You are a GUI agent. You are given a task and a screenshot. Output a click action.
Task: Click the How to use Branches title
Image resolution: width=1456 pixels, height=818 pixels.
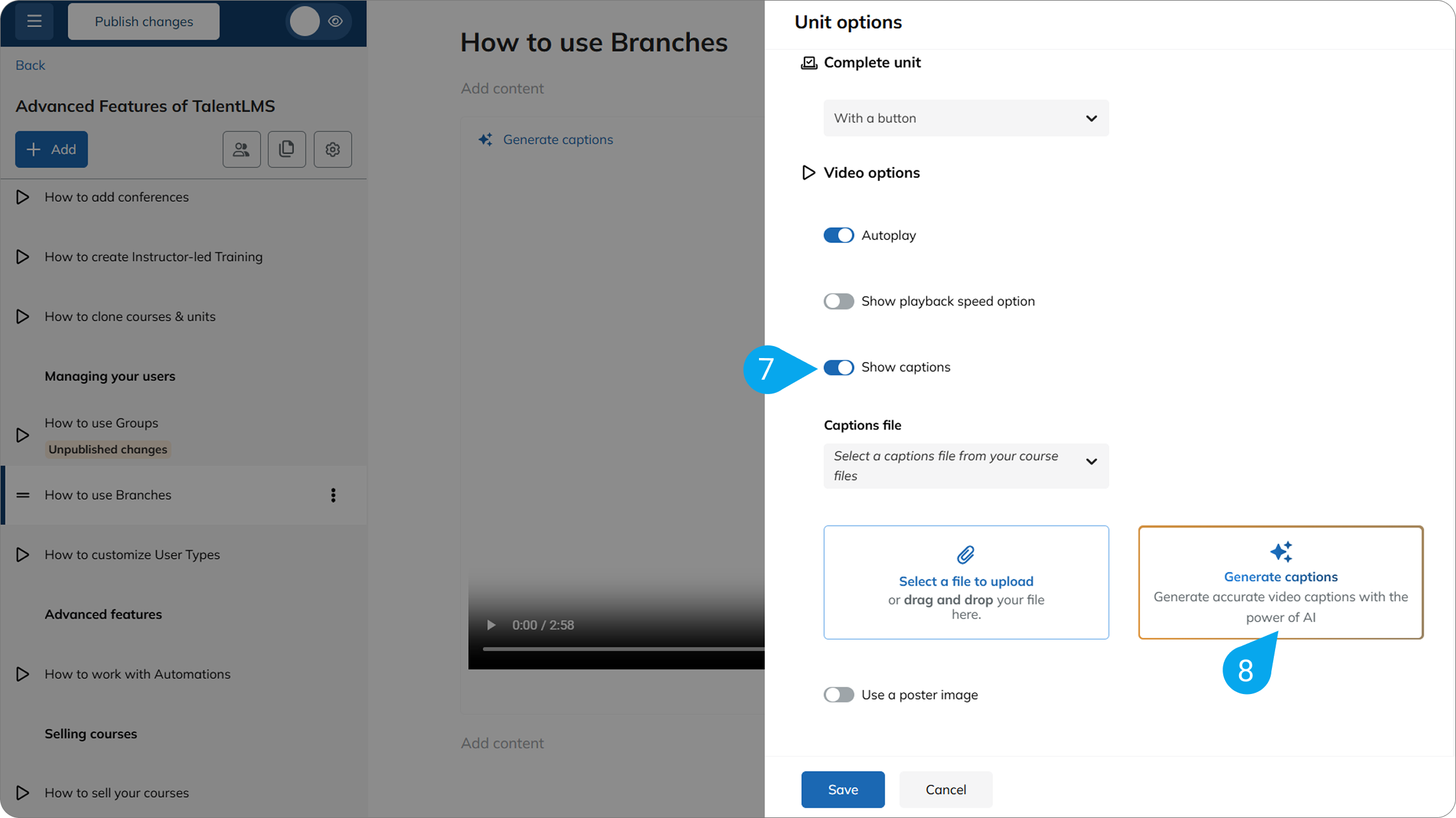[x=594, y=42]
